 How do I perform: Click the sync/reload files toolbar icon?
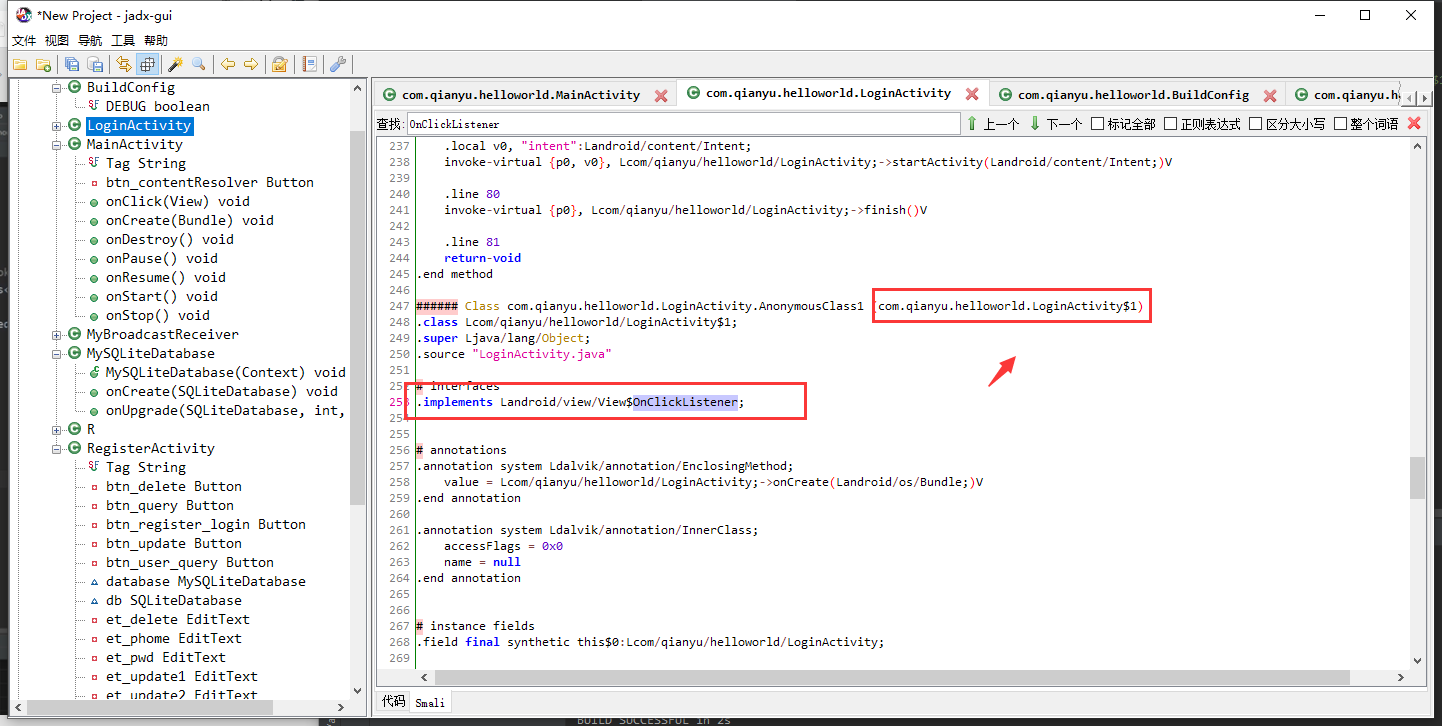pos(122,63)
